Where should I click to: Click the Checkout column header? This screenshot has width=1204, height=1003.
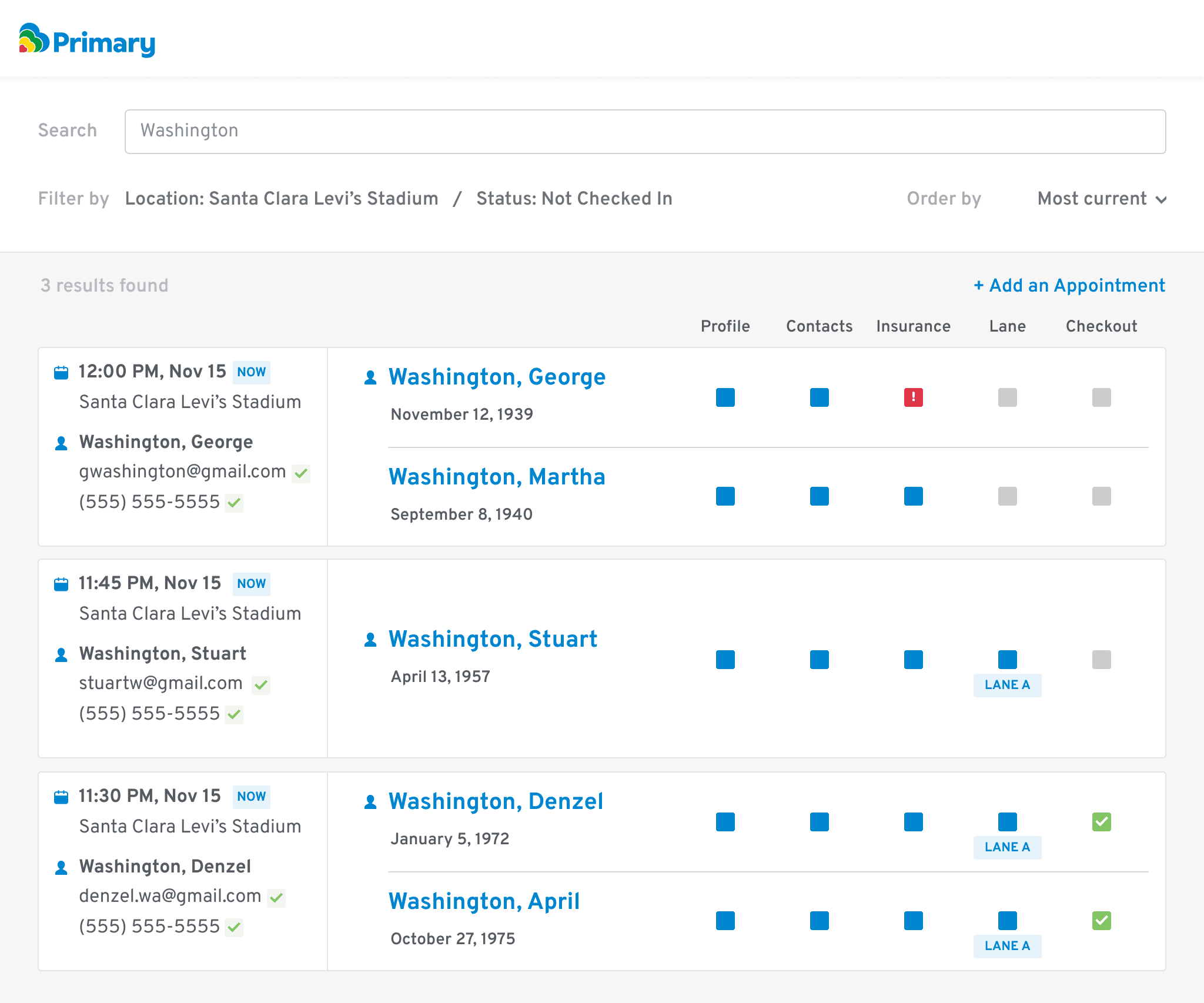coord(1101,326)
